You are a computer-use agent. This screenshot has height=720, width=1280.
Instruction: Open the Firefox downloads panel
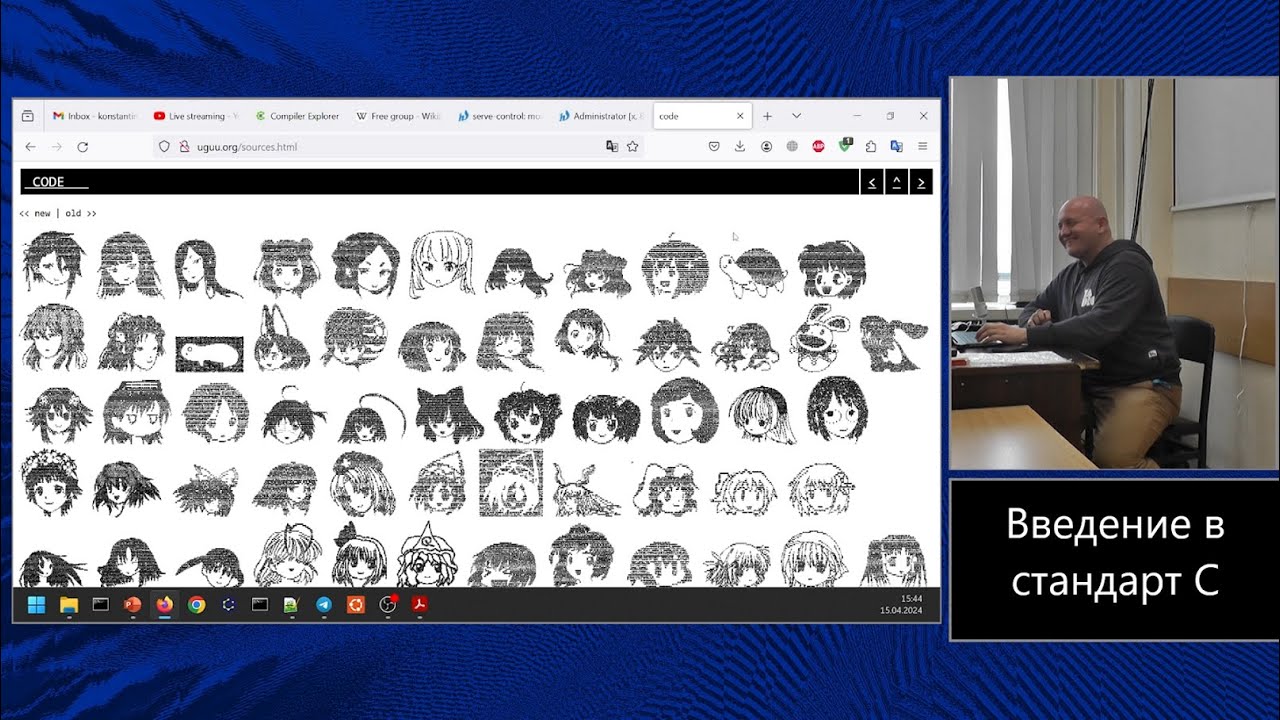(740, 146)
